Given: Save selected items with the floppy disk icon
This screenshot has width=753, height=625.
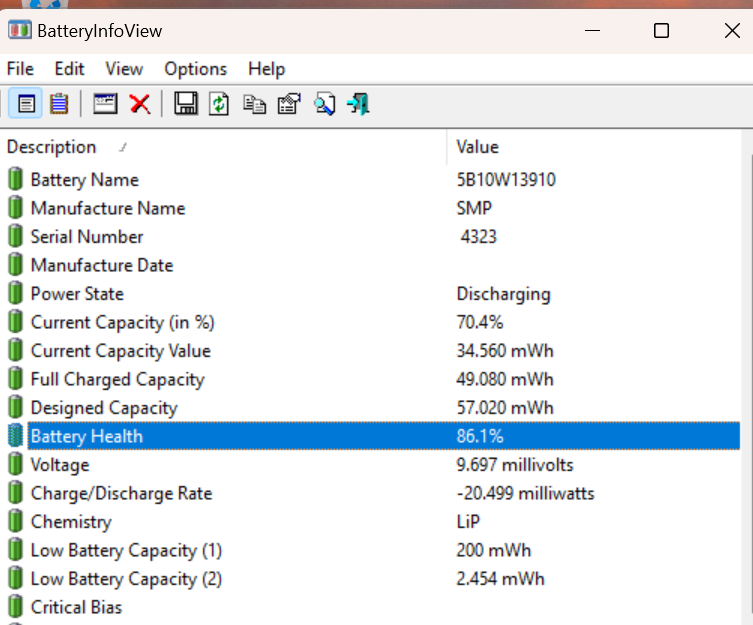Looking at the screenshot, I should (185, 104).
